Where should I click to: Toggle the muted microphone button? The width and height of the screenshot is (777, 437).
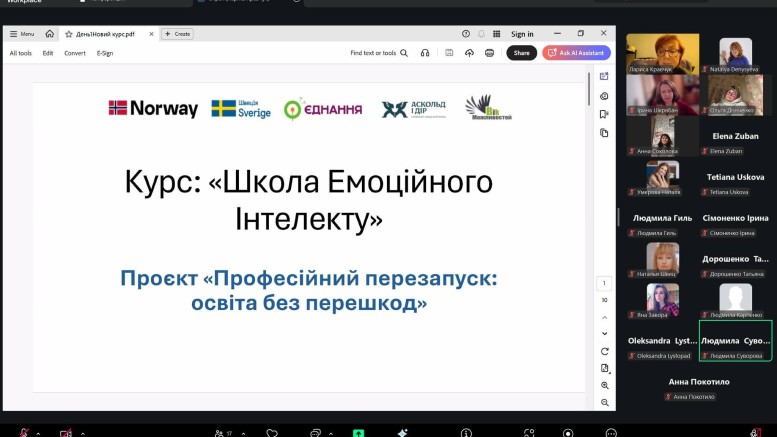tap(24, 433)
